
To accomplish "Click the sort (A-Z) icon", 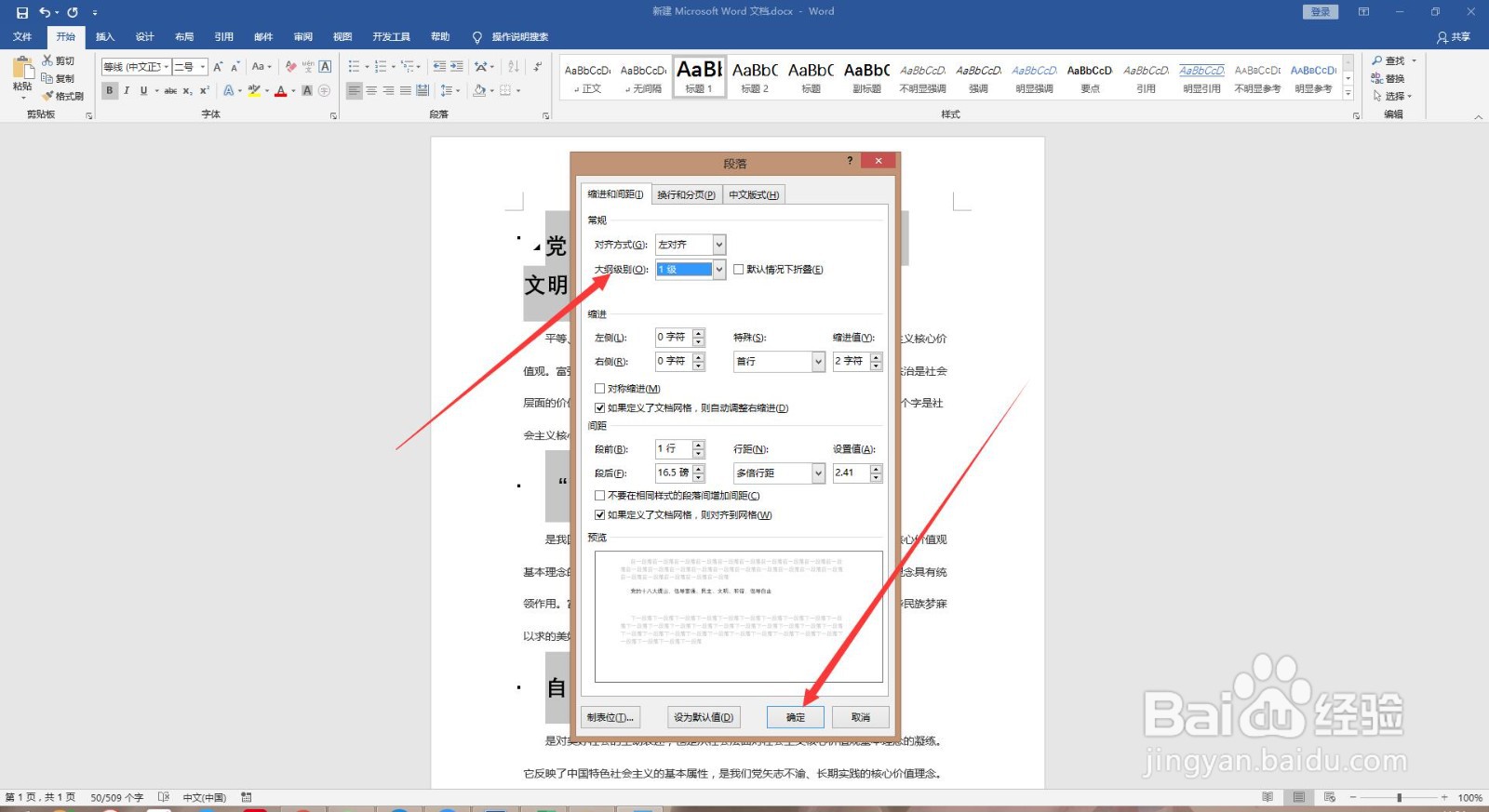I will point(514,66).
